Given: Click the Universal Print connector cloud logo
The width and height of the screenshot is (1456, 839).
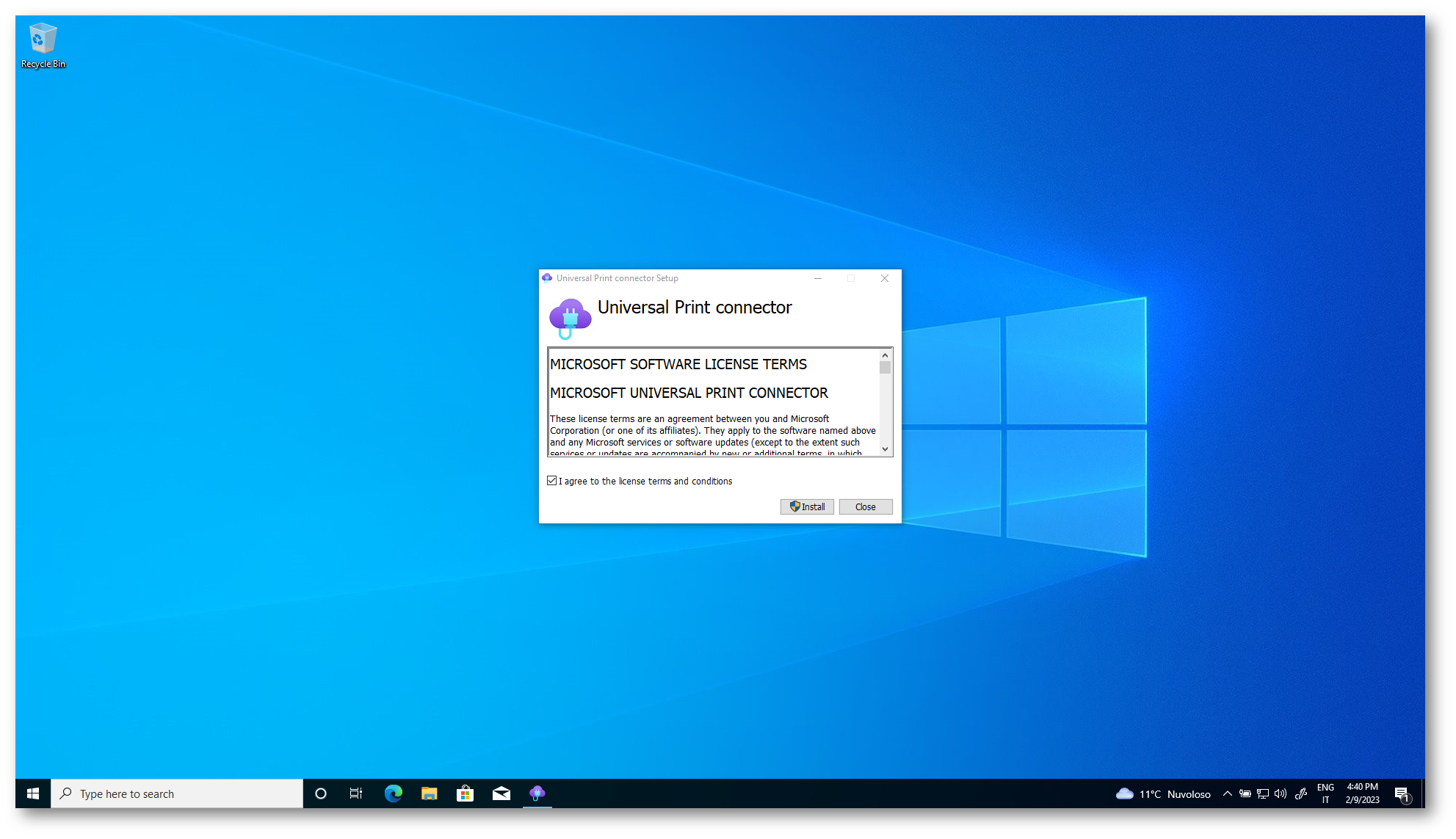Looking at the screenshot, I should pos(570,319).
